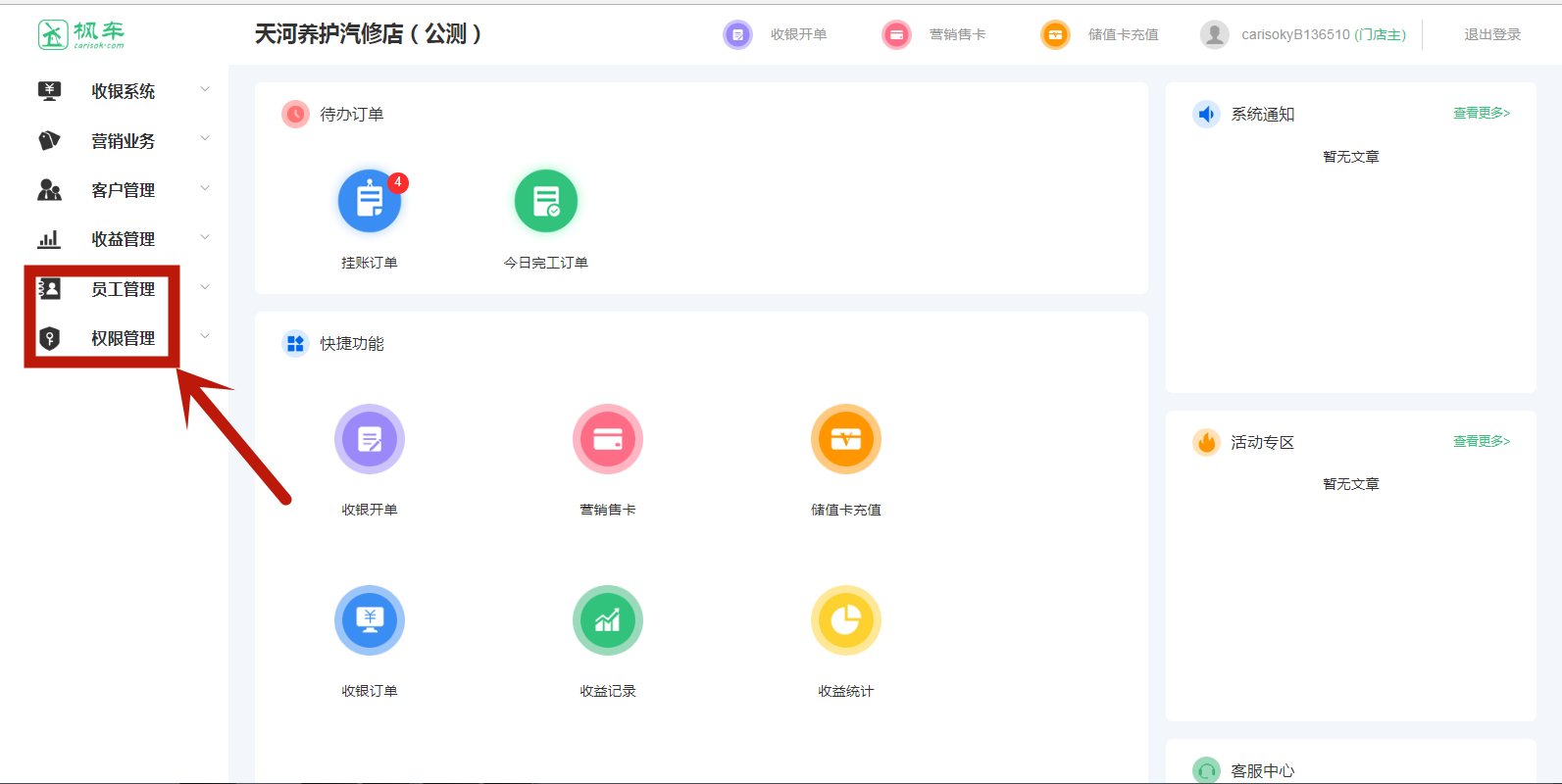The image size is (1562, 784).
Task: Expand the 客户管理 sidebar chevron
Action: pos(205,188)
